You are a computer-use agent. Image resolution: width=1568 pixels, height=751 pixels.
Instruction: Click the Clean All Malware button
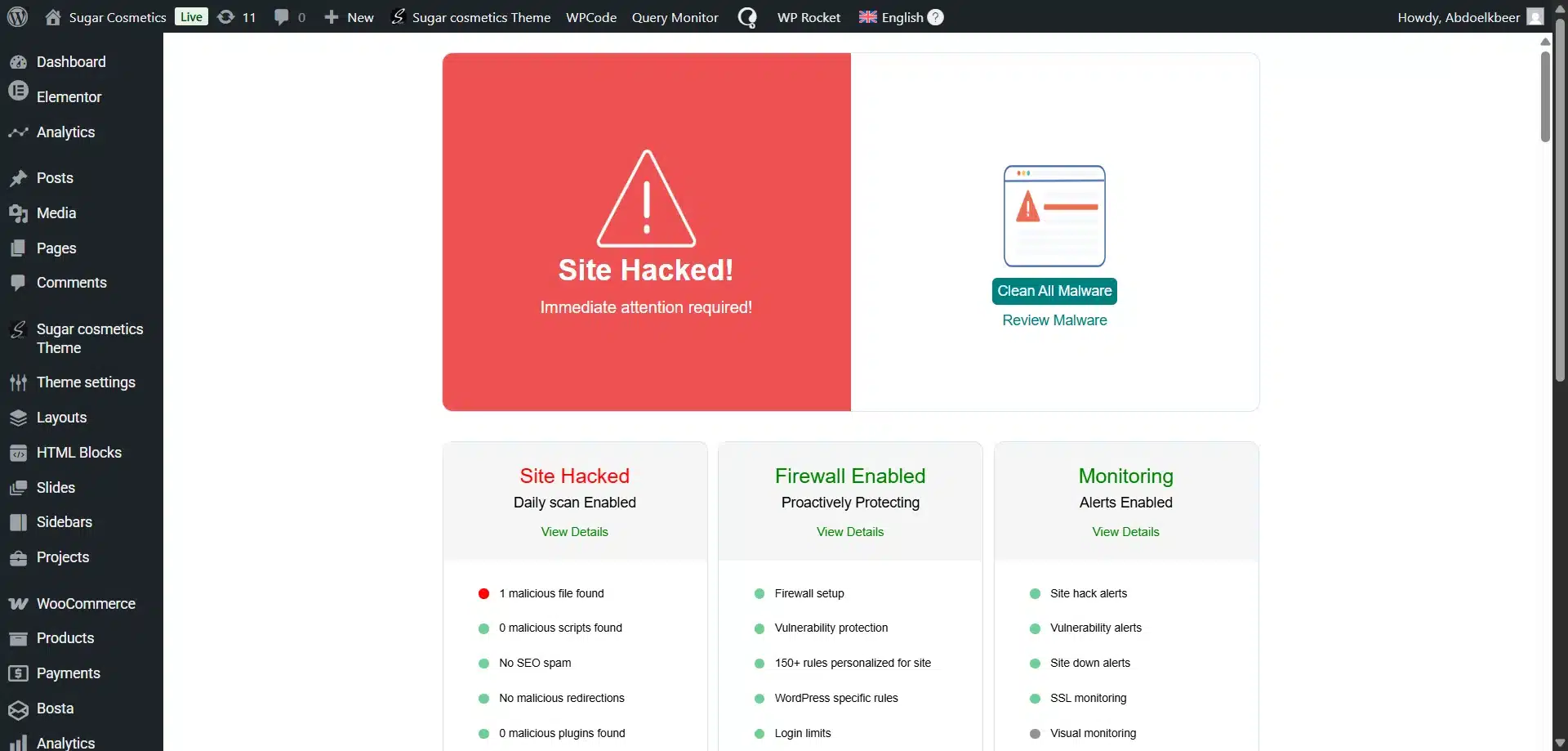[1054, 291]
